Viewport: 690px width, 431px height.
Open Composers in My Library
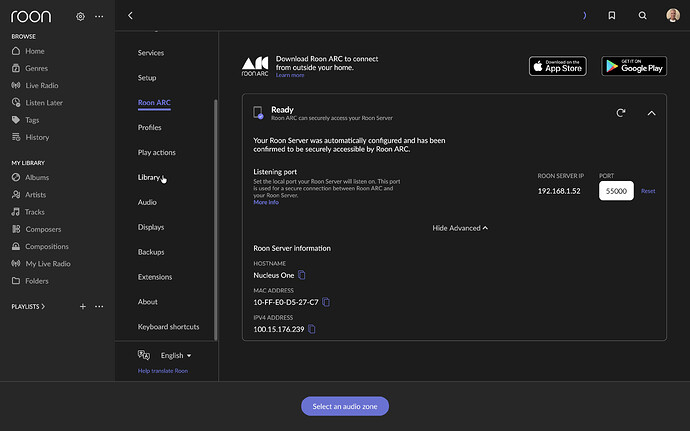click(x=36, y=229)
